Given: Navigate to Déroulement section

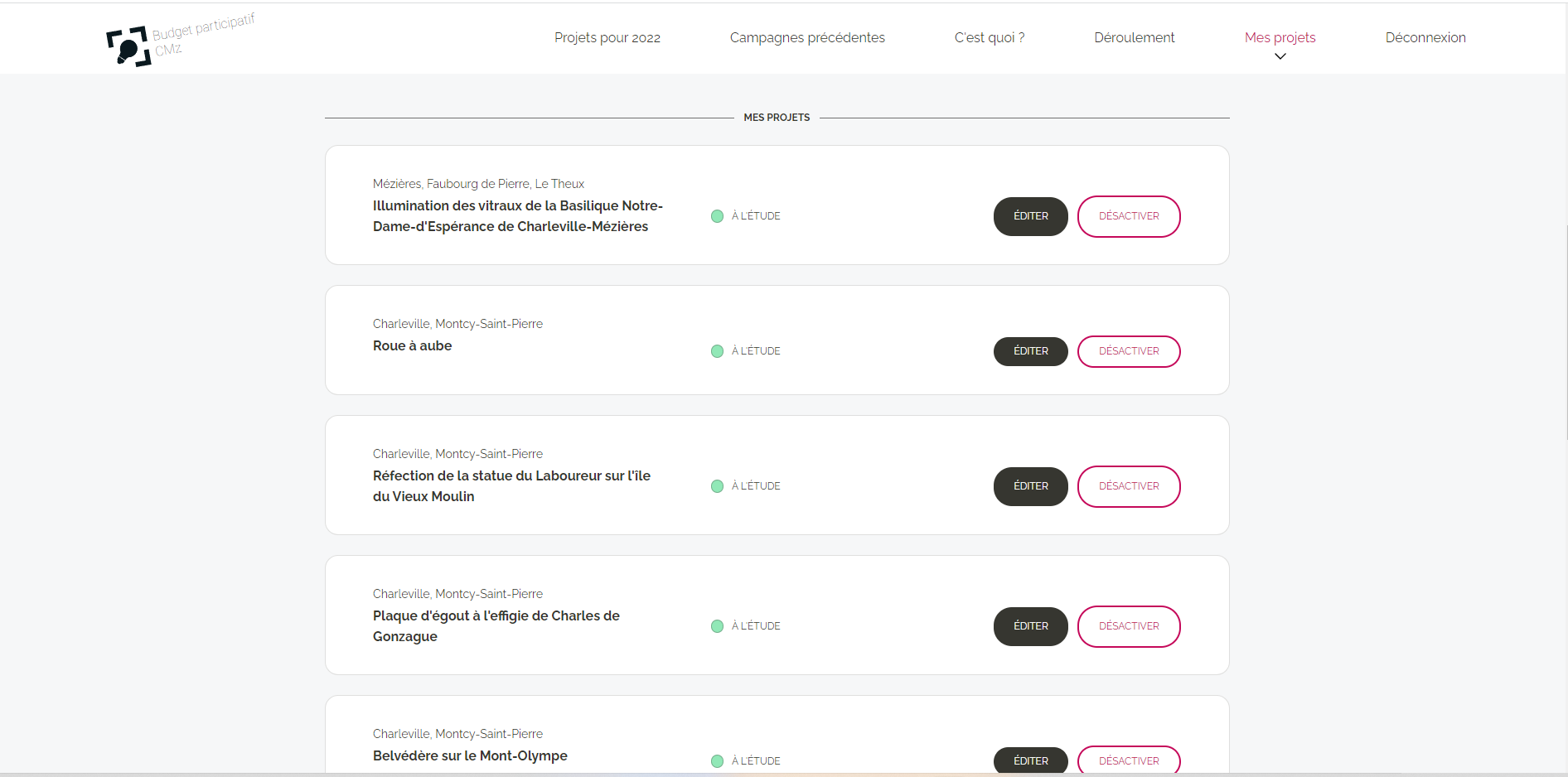Looking at the screenshot, I should (x=1135, y=38).
